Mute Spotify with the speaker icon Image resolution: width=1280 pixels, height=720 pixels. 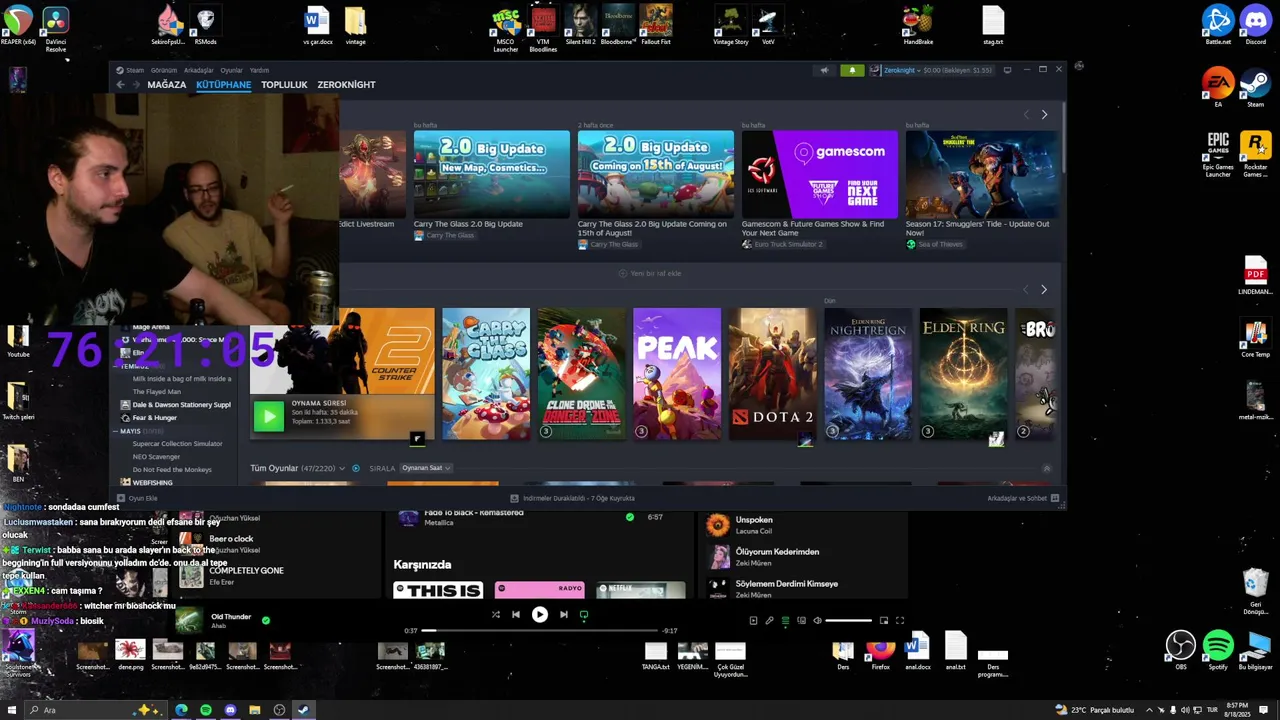(817, 621)
